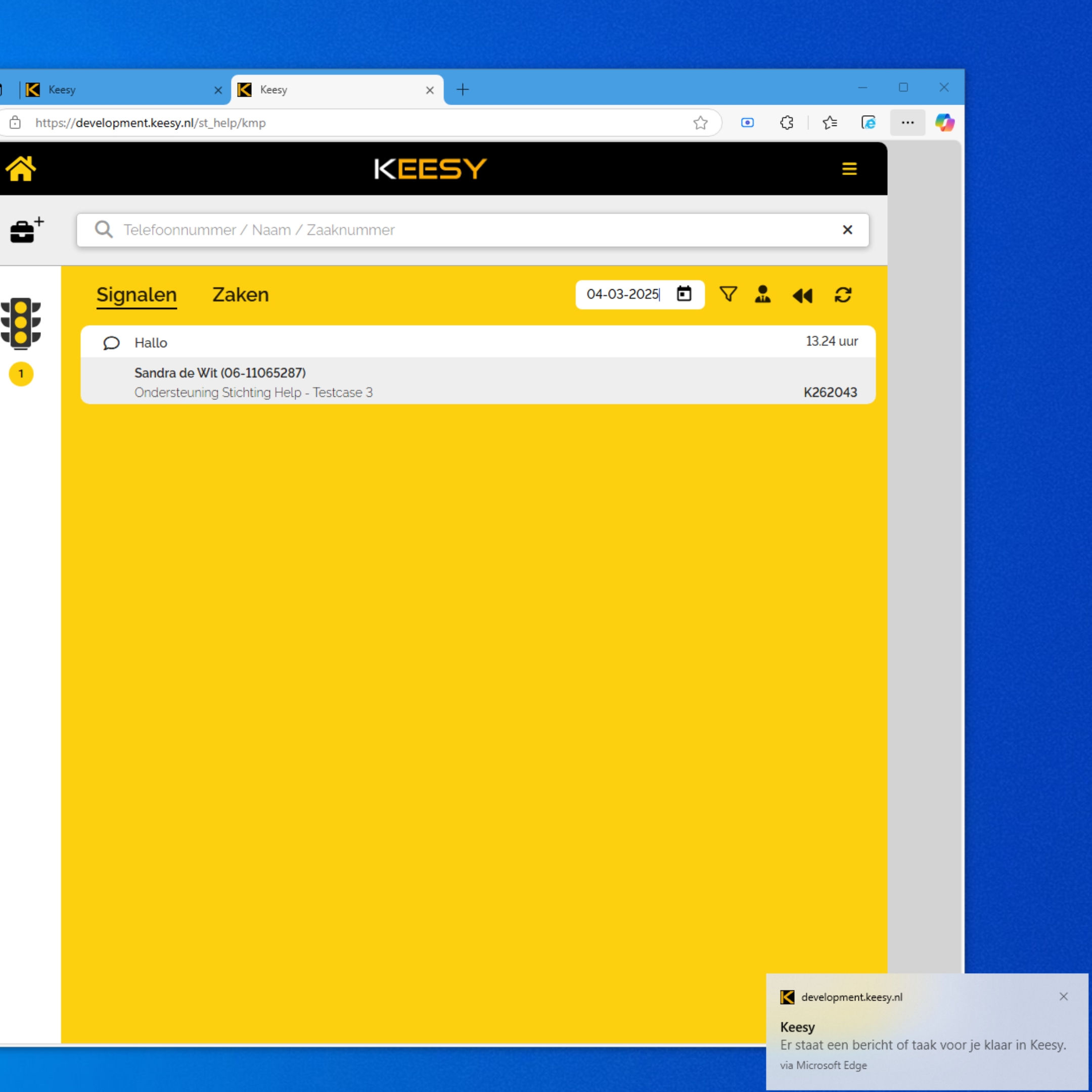The width and height of the screenshot is (1092, 1092).
Task: Click the traffic light signals icon
Action: [x=21, y=323]
